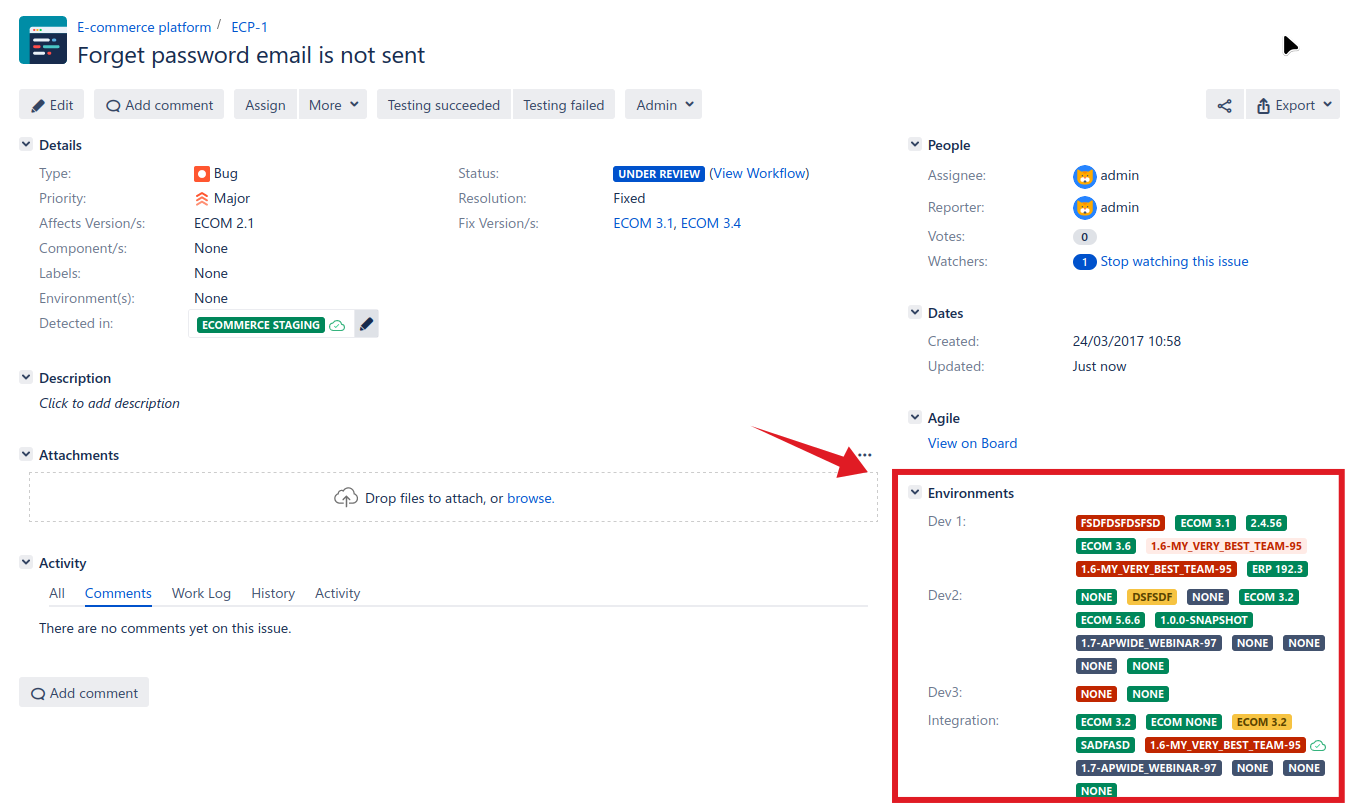The height and width of the screenshot is (804, 1349).
Task: Open the View Workflow link
Action: (x=759, y=173)
